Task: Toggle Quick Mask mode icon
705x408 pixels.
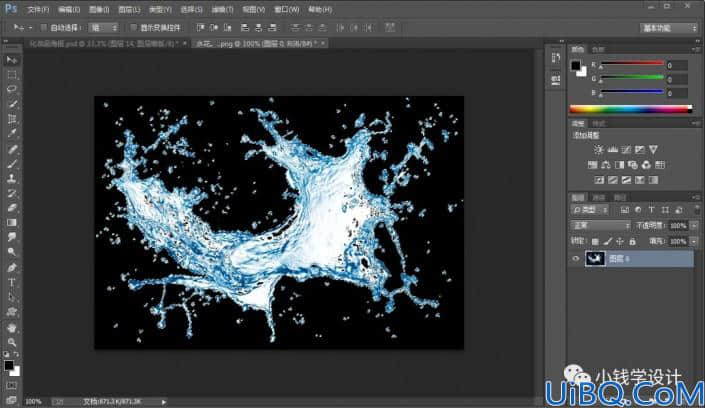Action: pos(12,386)
